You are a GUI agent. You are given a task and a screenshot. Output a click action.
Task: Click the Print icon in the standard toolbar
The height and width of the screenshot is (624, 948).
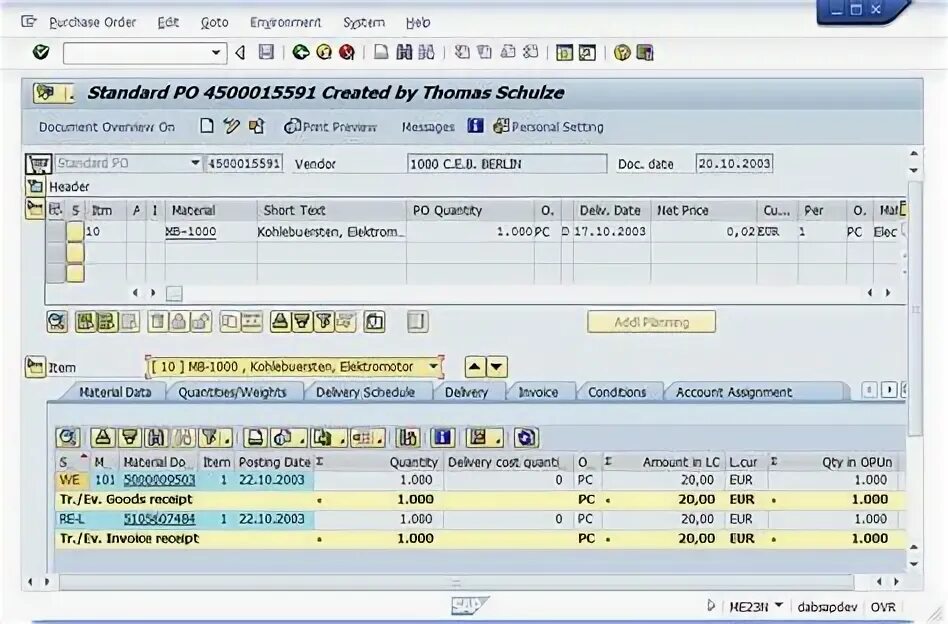click(381, 53)
